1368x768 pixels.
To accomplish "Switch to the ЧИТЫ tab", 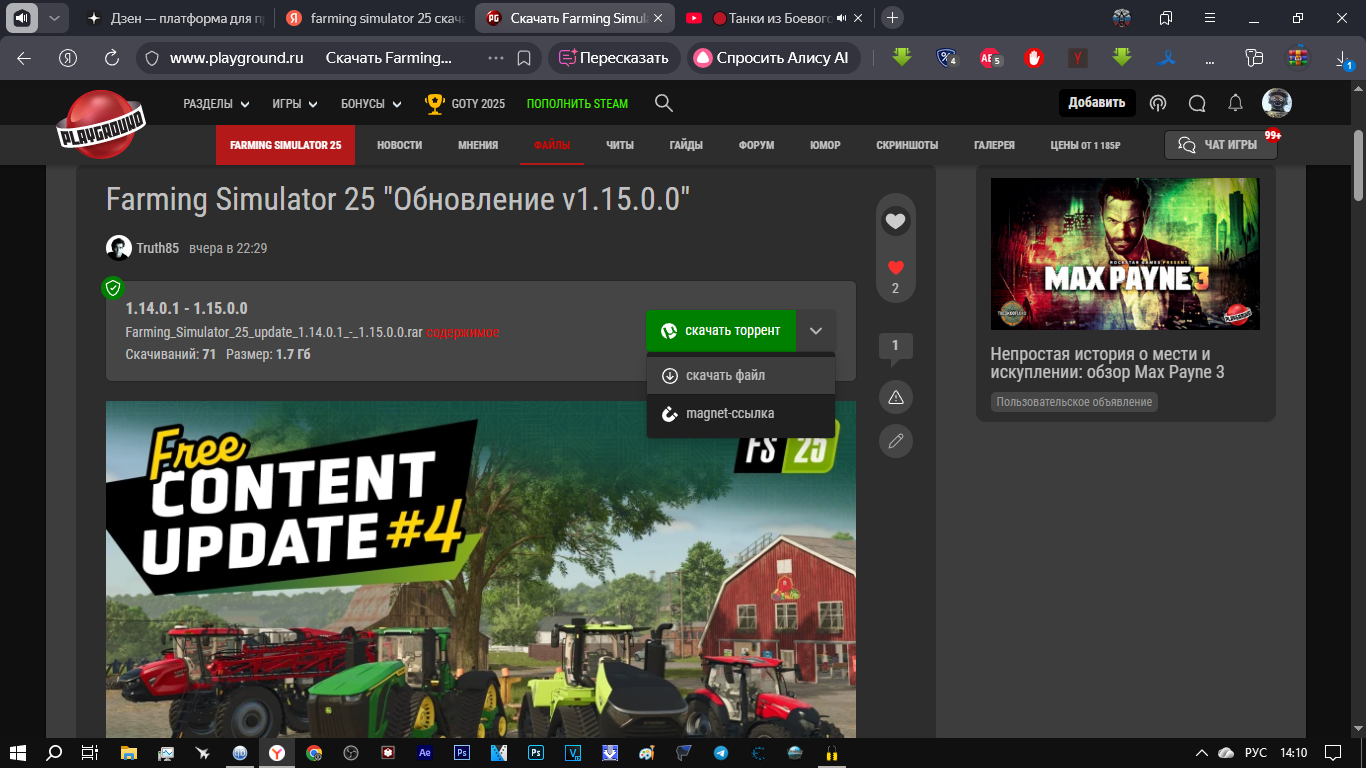I will click(x=620, y=145).
